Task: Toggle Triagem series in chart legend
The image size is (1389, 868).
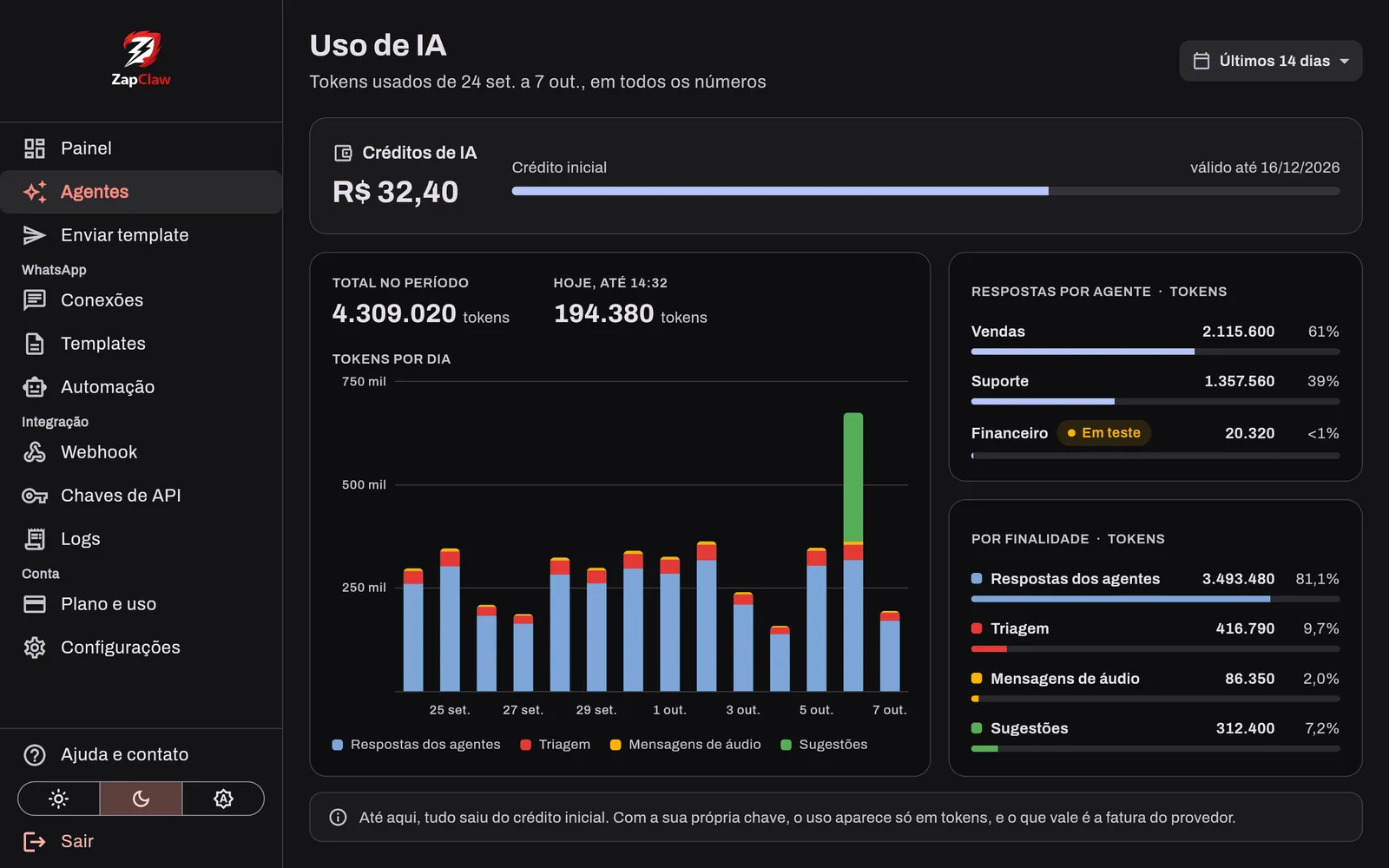Action: (556, 745)
